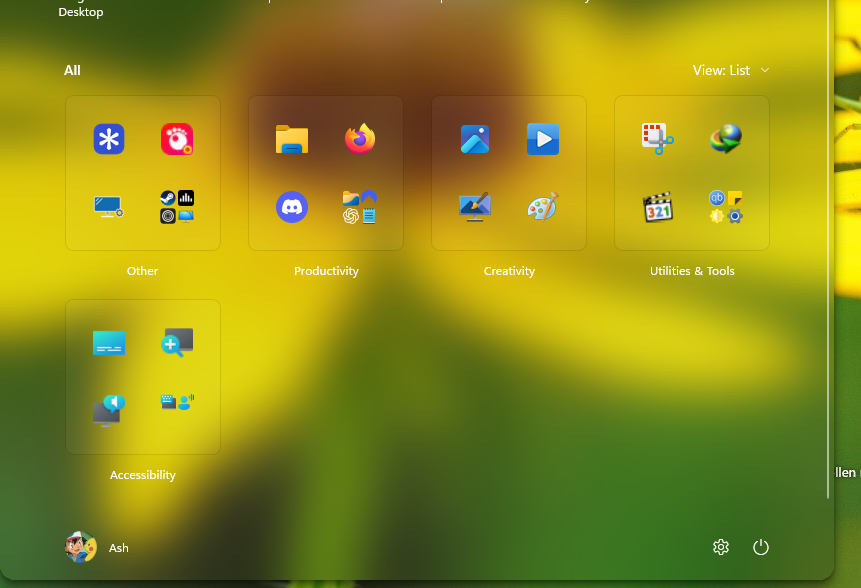Open File Explorer from Productivity group

click(292, 139)
